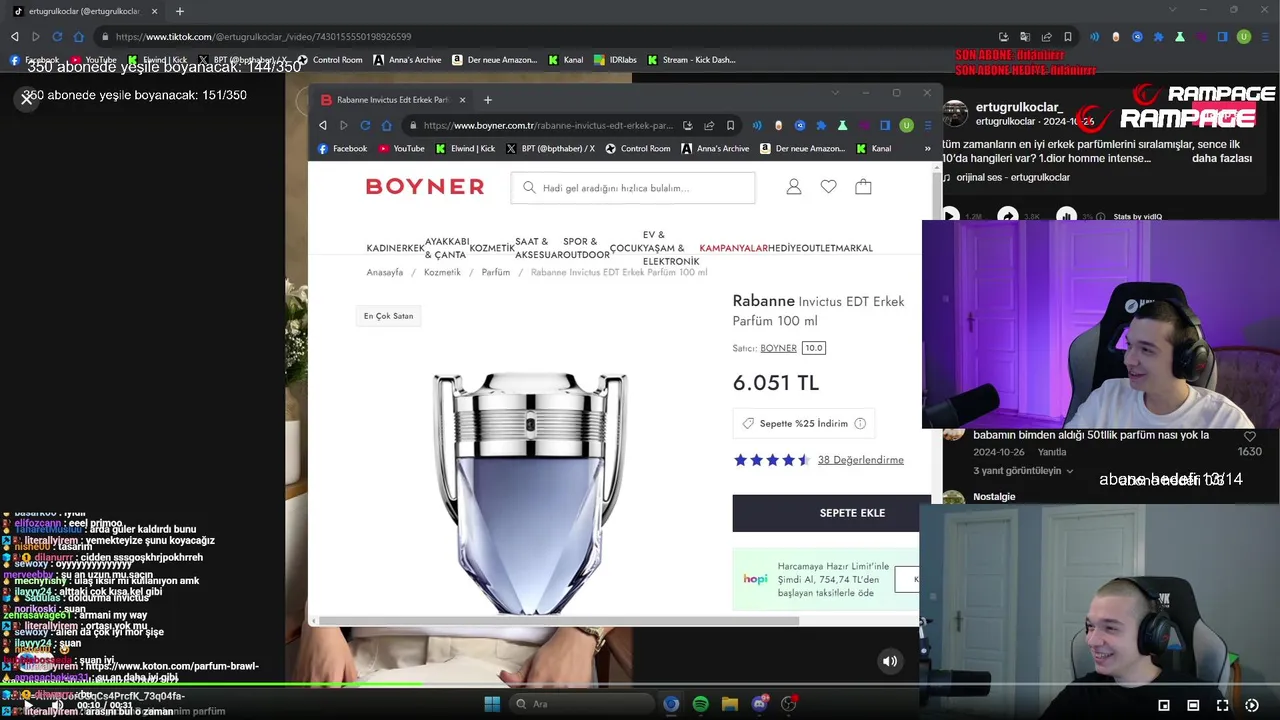Open BOYNER seller link
The image size is (1280, 720).
point(778,348)
